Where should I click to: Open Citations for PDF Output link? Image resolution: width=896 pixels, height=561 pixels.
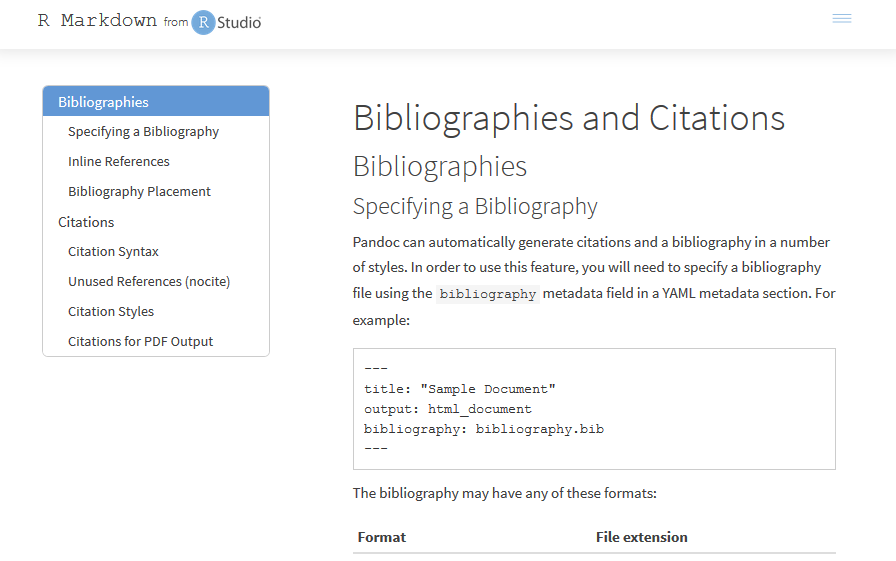point(141,342)
